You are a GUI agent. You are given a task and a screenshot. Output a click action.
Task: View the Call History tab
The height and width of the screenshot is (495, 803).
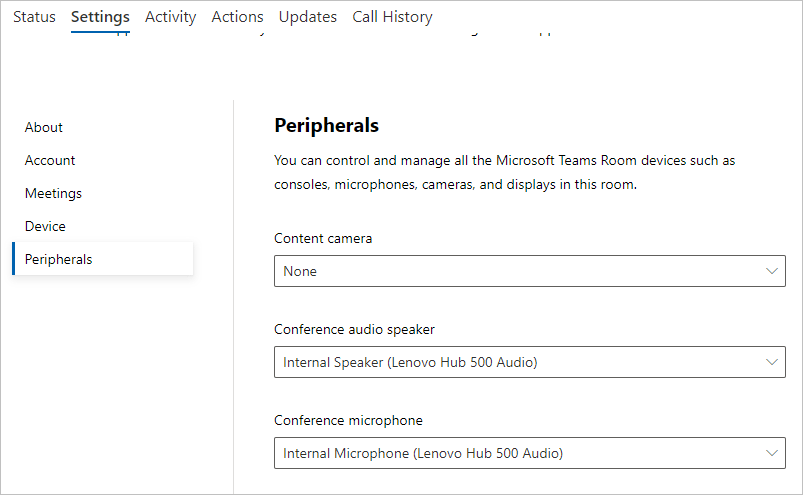click(392, 17)
